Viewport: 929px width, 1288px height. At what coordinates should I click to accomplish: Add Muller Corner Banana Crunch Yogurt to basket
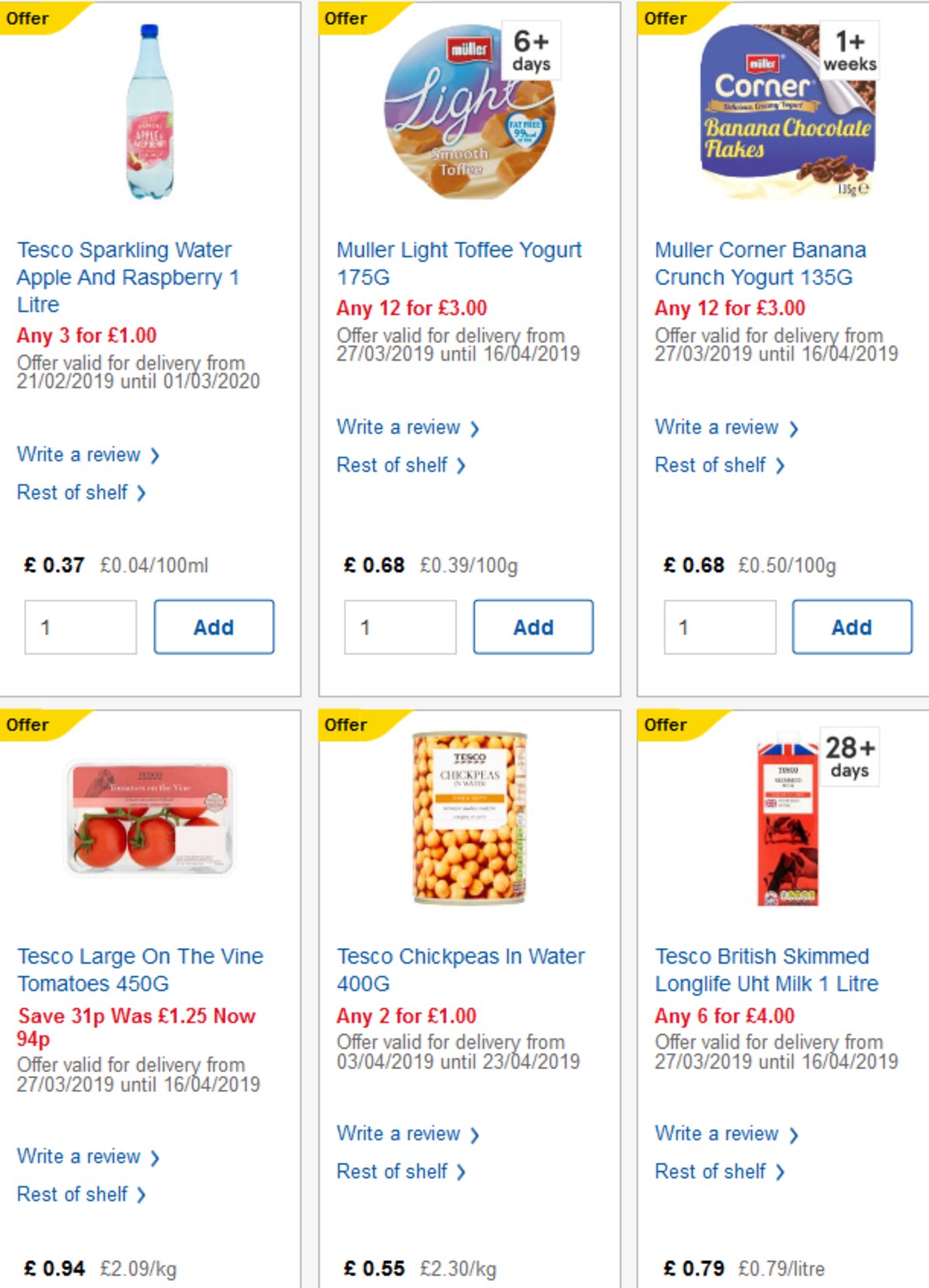(852, 627)
